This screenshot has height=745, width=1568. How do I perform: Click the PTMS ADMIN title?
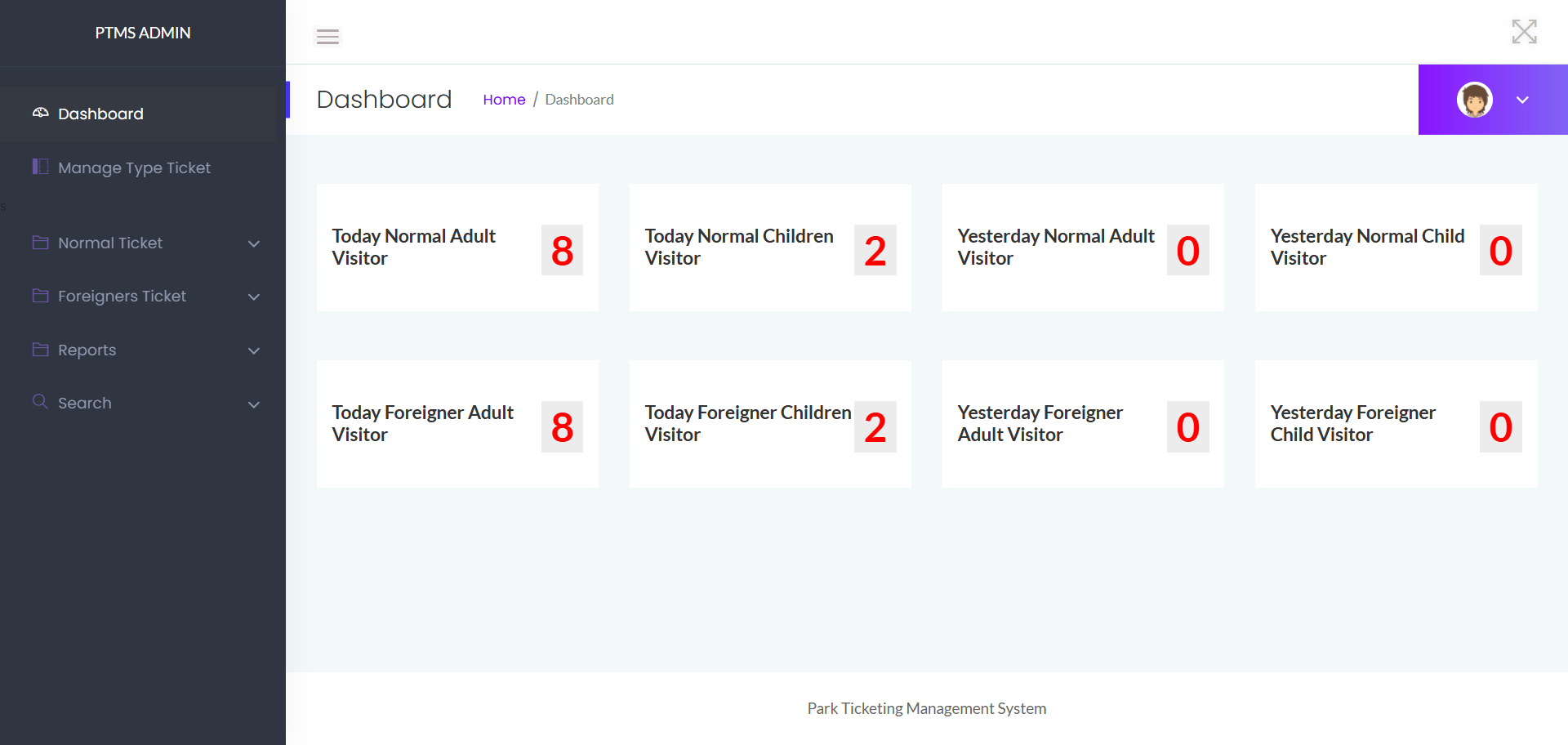(143, 33)
